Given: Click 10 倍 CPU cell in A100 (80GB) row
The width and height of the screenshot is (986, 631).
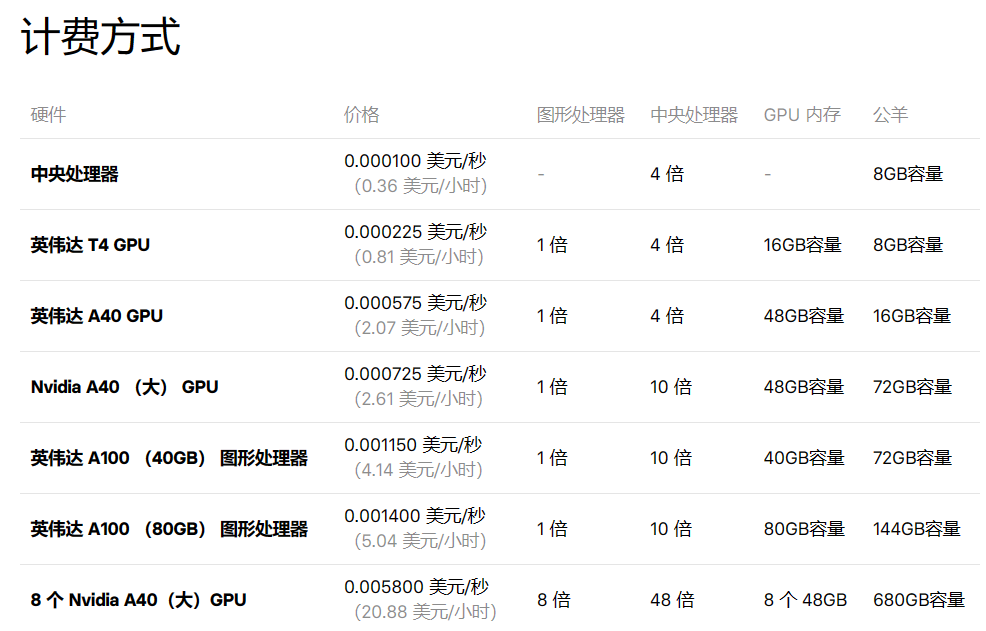Looking at the screenshot, I should pyautogui.click(x=671, y=529).
